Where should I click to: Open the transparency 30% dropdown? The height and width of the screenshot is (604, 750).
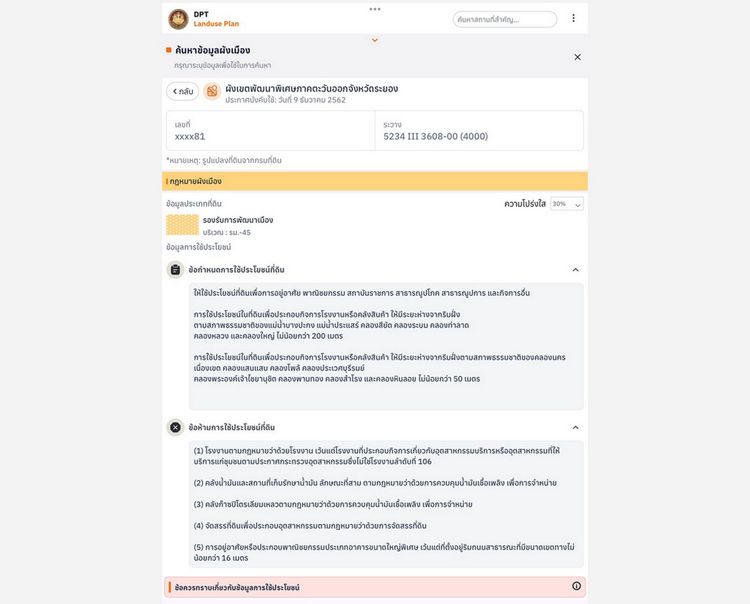(567, 204)
